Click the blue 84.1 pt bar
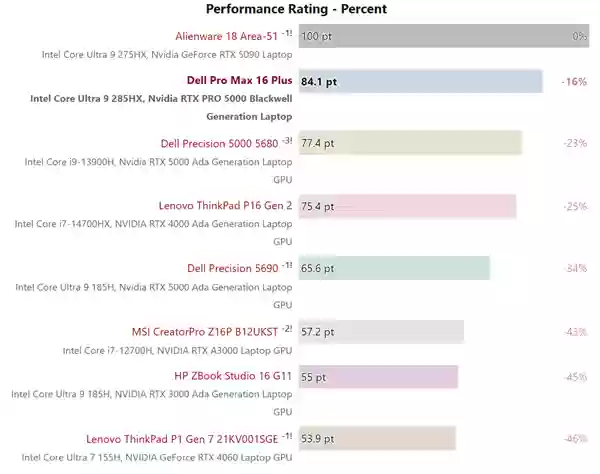 [x=420, y=81]
